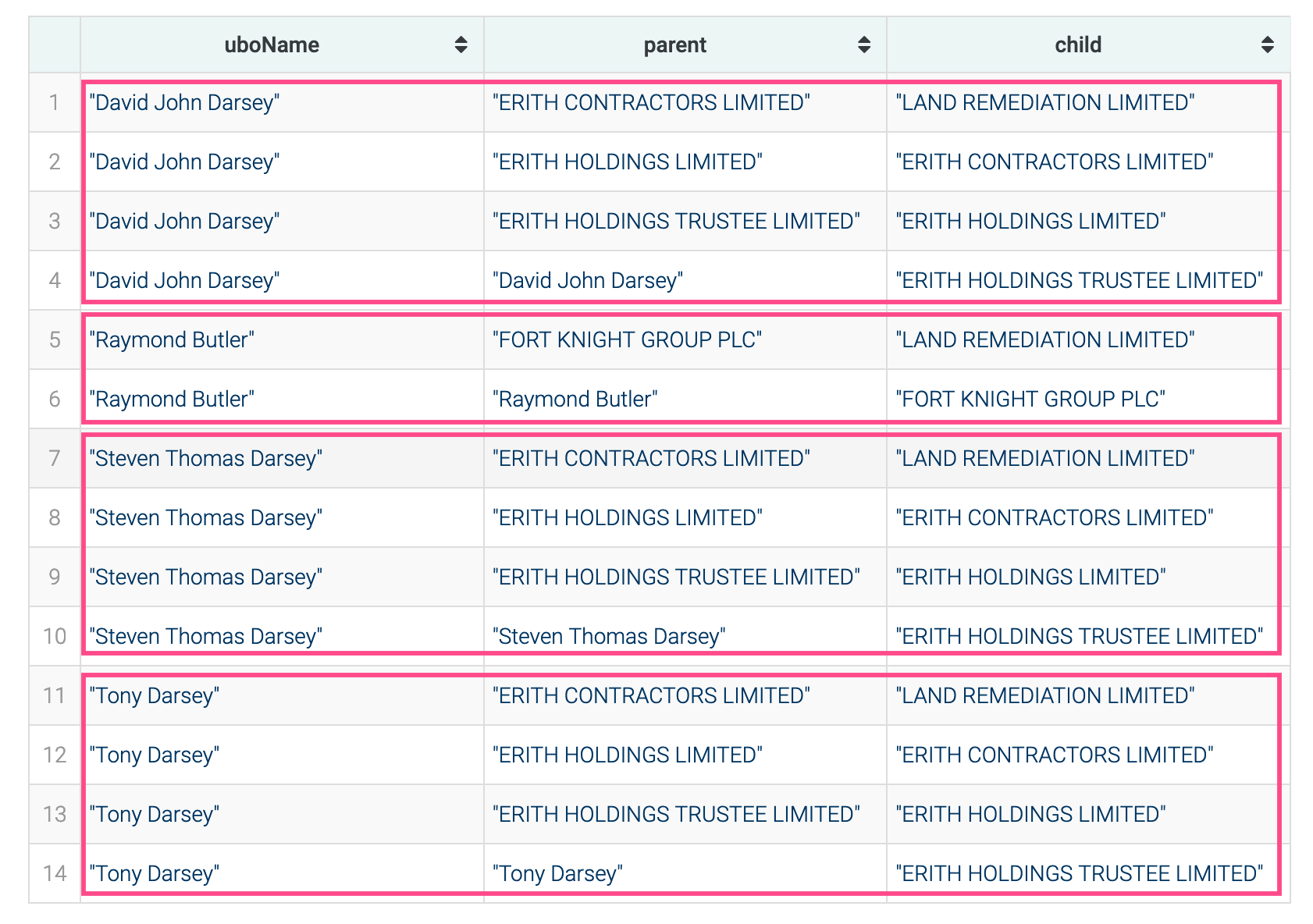Select row number 10
Screen dimensions: 1313x924
click(x=55, y=636)
